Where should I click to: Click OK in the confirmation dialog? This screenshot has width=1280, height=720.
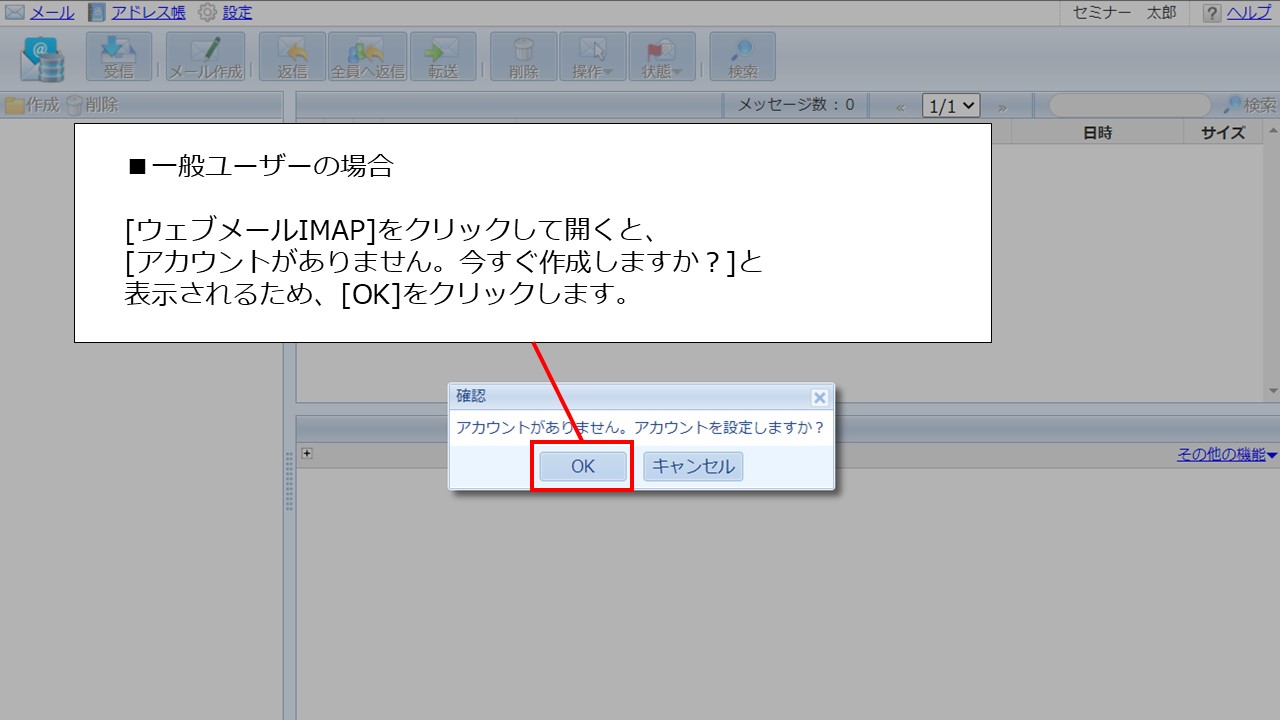coord(581,466)
